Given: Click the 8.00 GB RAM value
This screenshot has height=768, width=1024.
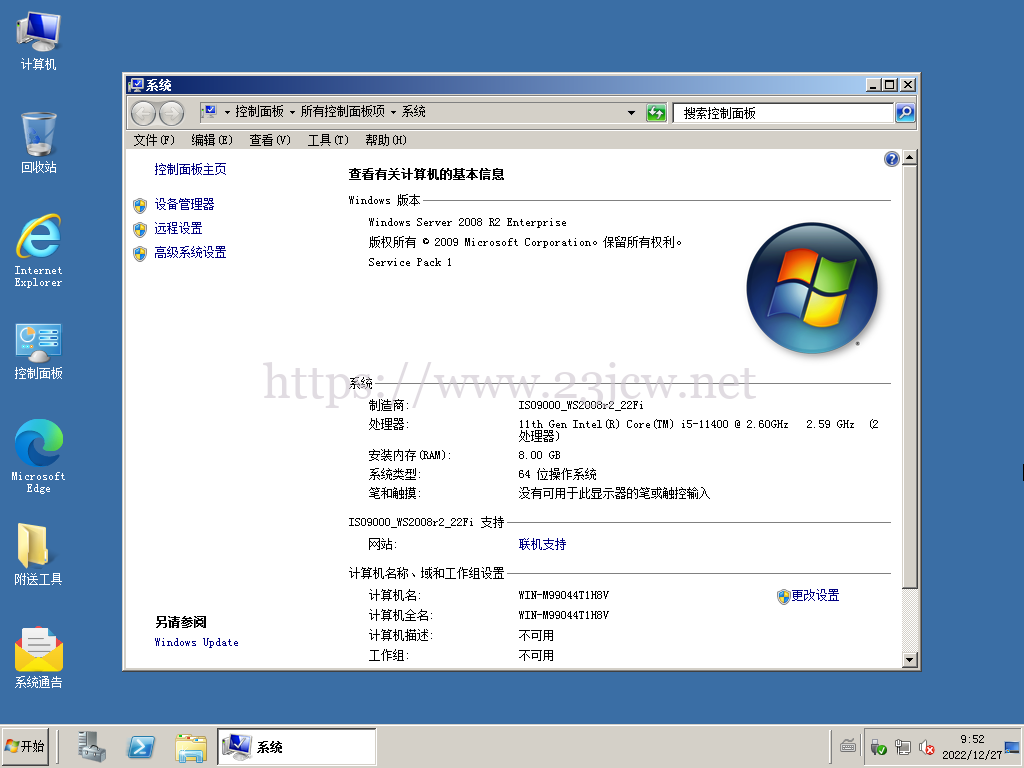Looking at the screenshot, I should coord(539,455).
